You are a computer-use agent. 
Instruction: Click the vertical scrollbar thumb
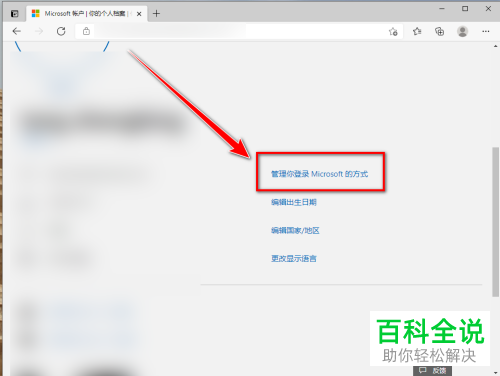click(x=495, y=222)
